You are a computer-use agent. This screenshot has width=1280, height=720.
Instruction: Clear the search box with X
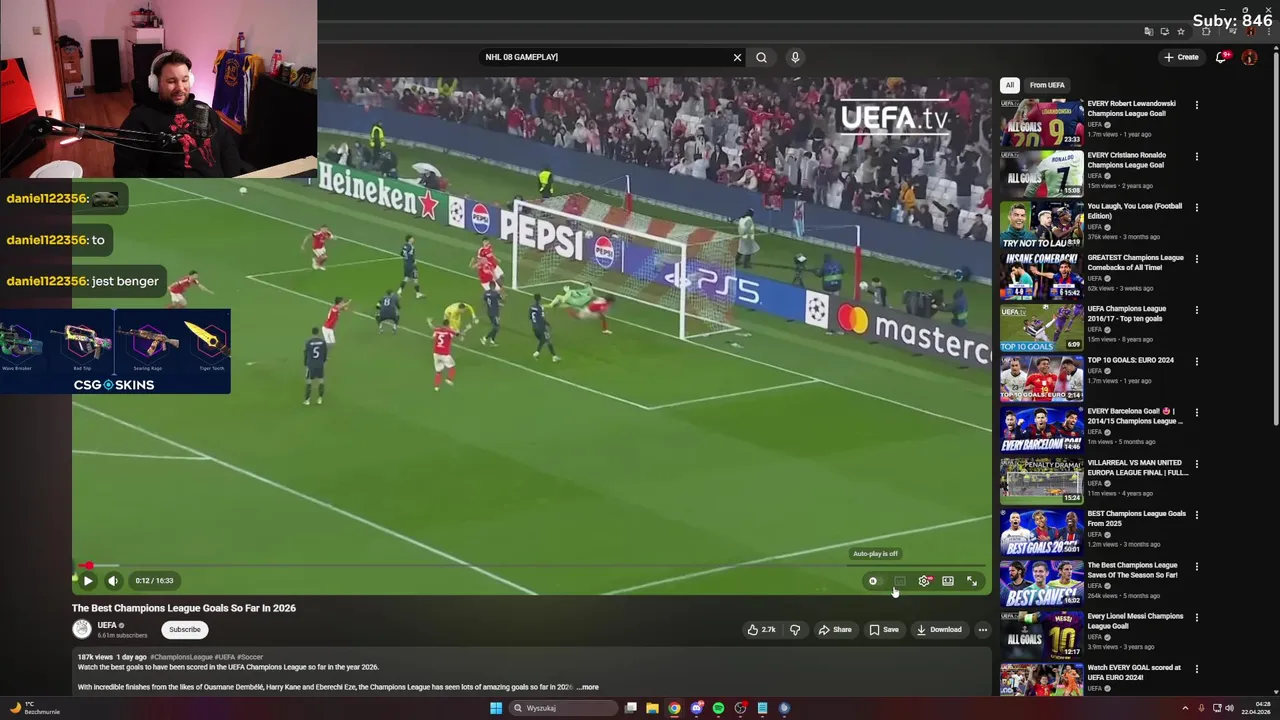(738, 57)
